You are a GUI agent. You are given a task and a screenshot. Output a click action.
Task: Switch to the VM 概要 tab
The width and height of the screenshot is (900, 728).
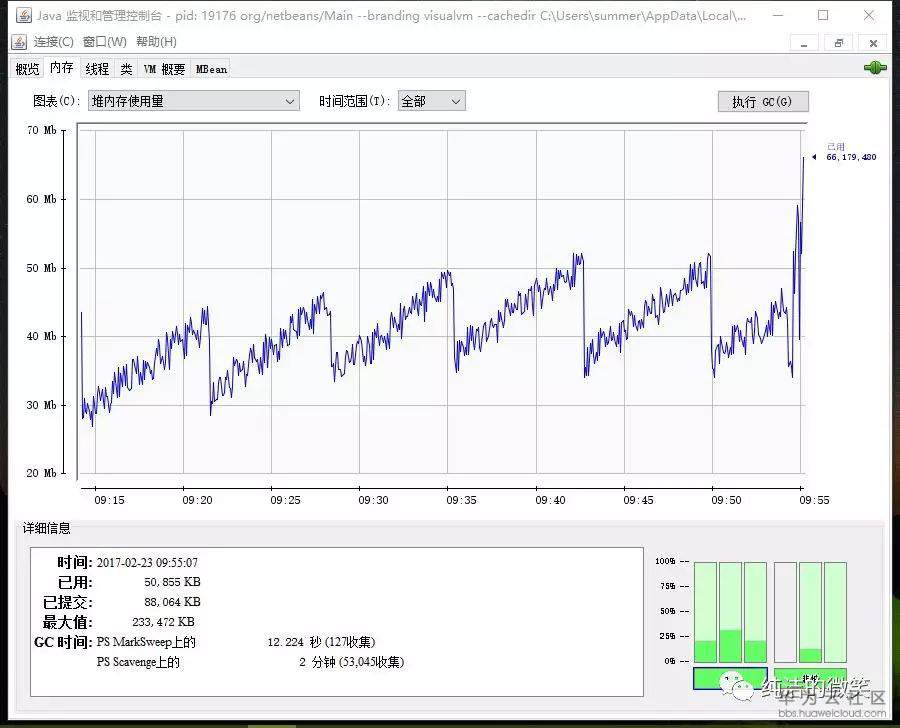[164, 69]
